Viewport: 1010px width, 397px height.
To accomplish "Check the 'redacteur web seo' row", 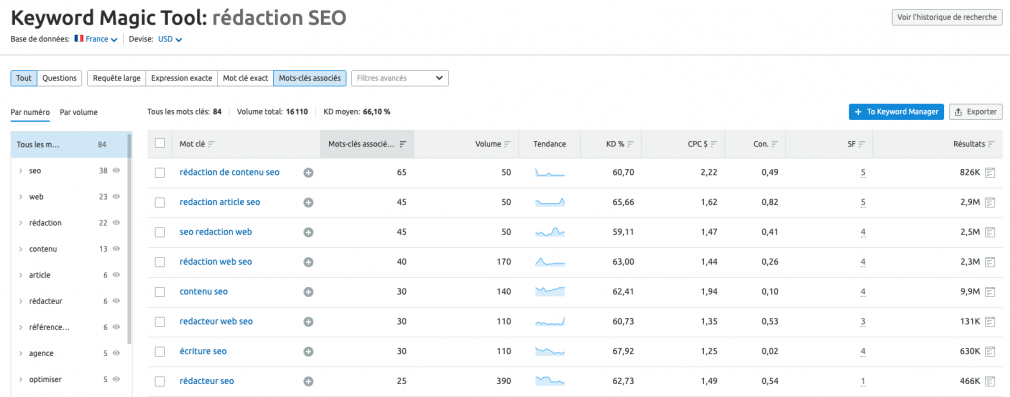I will [x=160, y=322].
